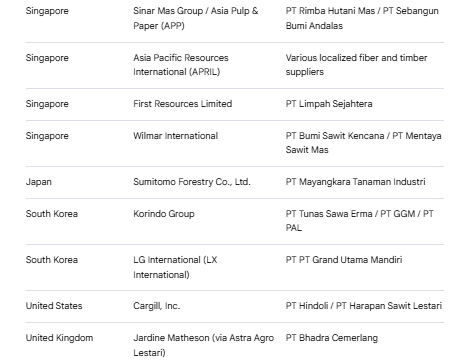Click 'Various localized fiber and timber suppliers'

click(x=356, y=65)
